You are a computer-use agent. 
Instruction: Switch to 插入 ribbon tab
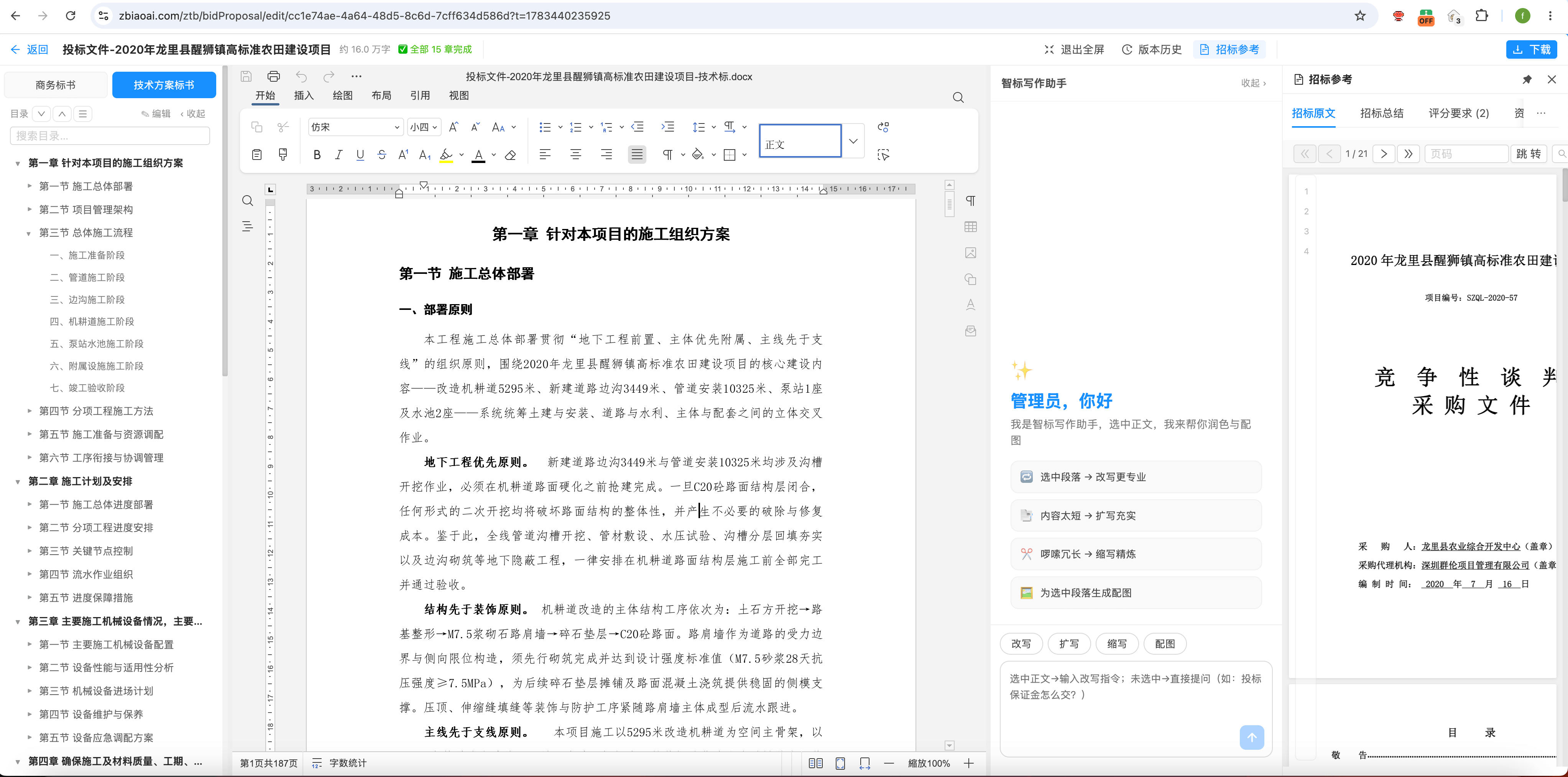pyautogui.click(x=303, y=95)
